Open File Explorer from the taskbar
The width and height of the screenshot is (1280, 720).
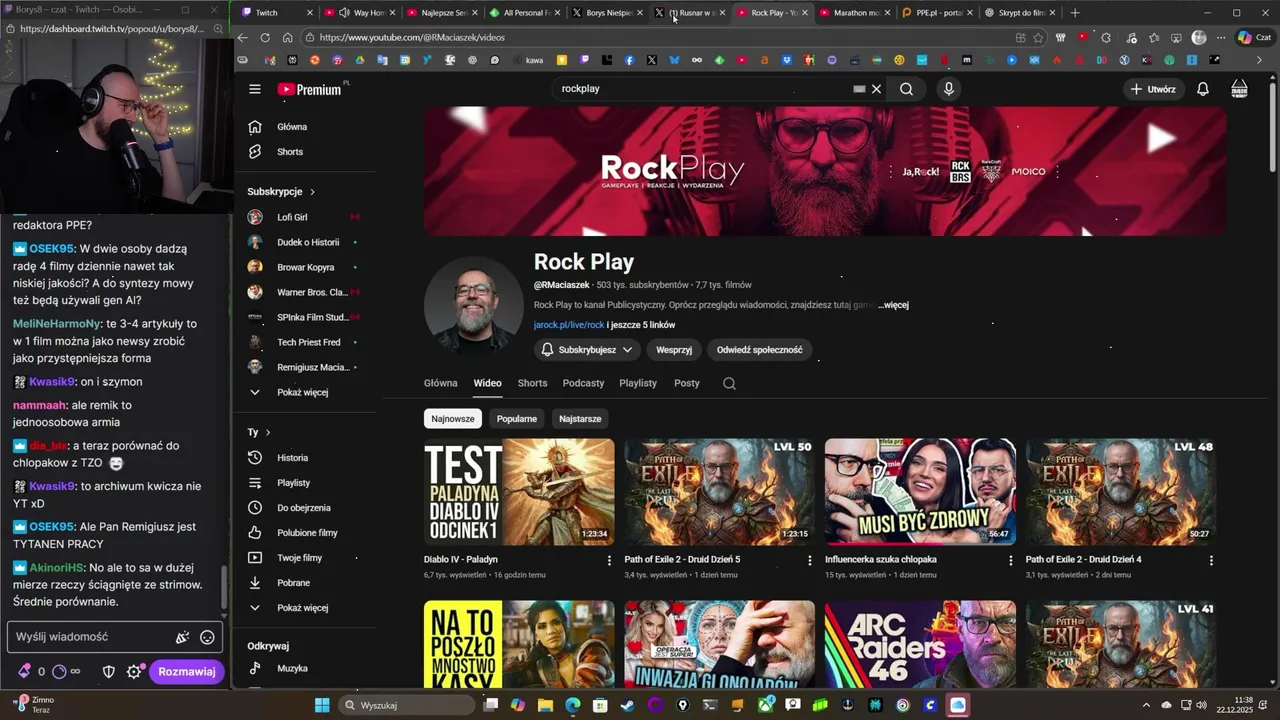(x=545, y=705)
